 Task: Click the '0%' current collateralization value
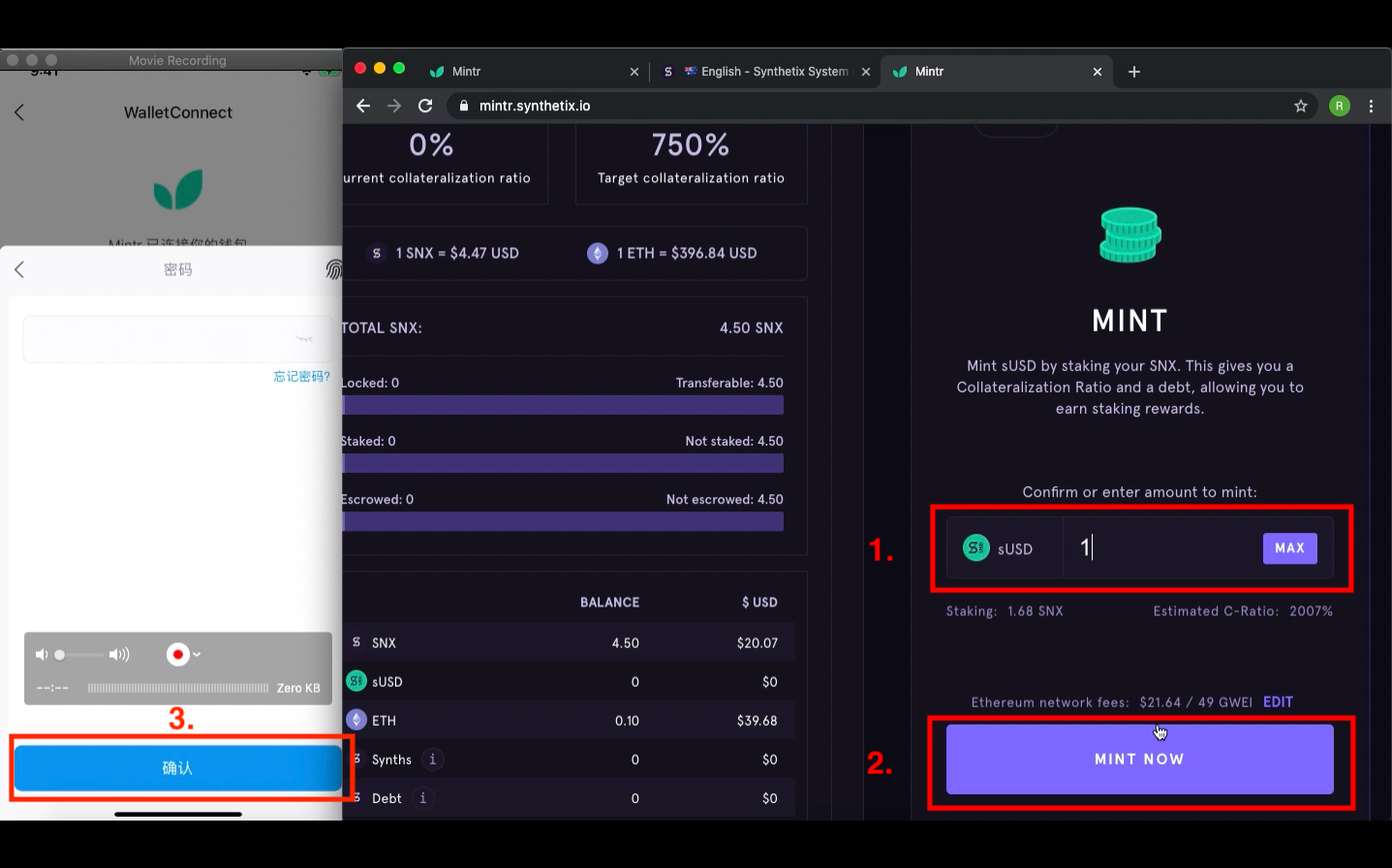click(x=431, y=145)
